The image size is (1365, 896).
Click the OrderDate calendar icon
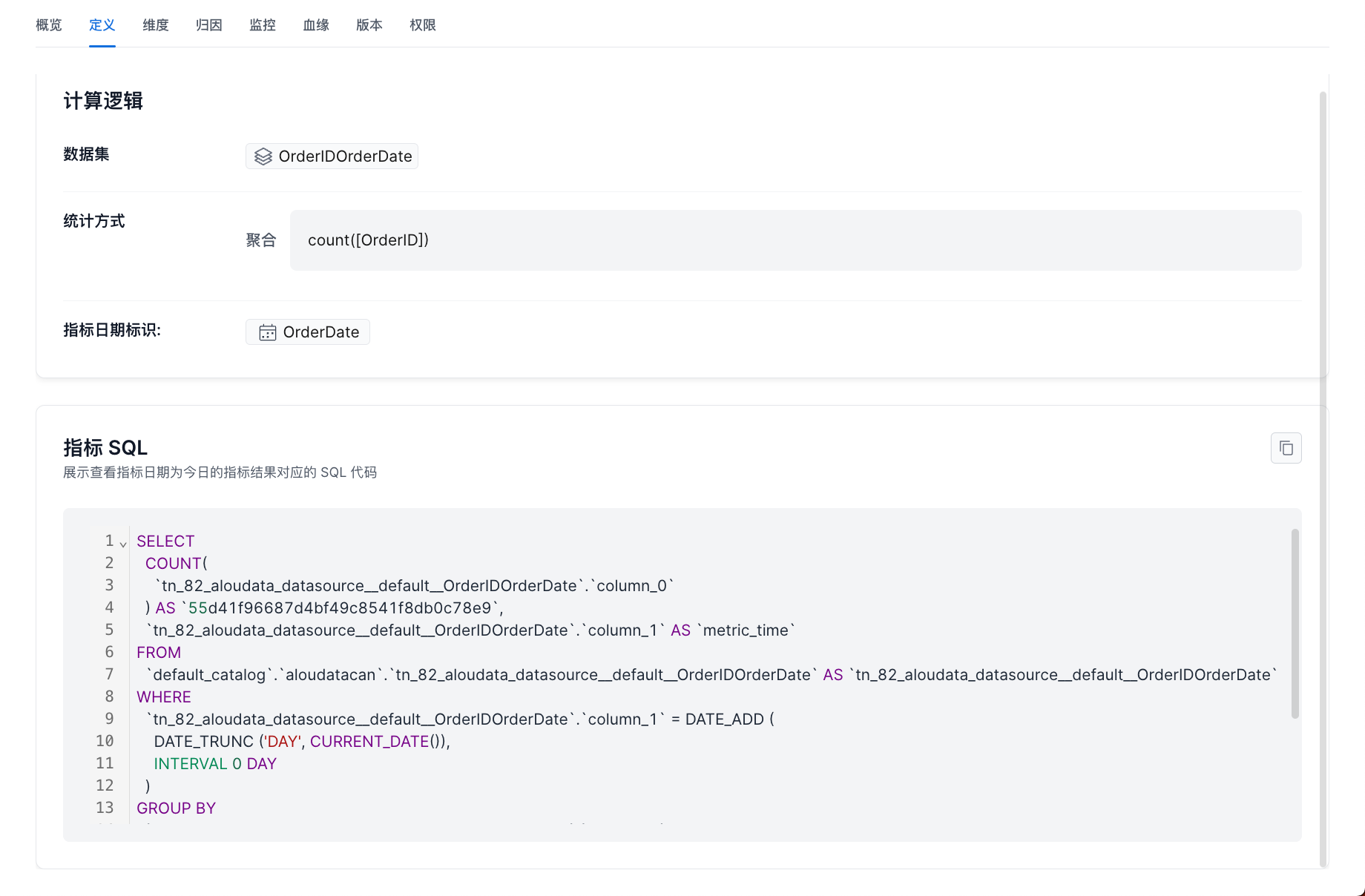pyautogui.click(x=267, y=332)
